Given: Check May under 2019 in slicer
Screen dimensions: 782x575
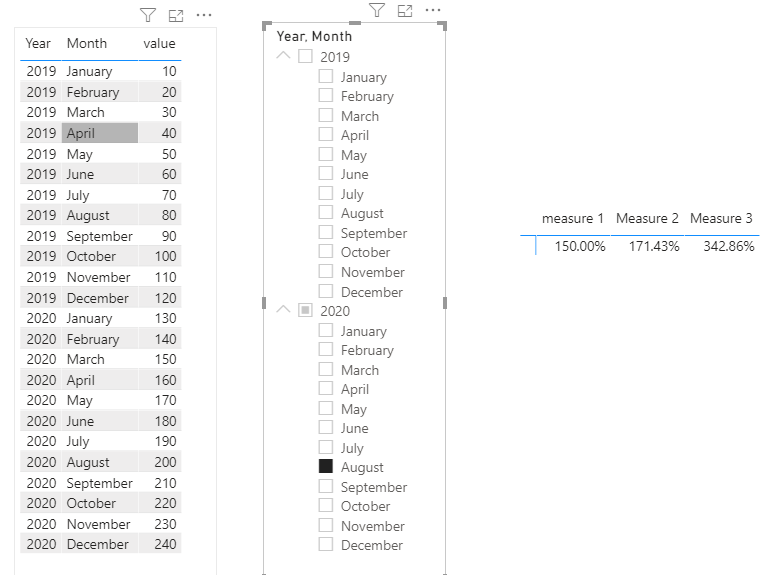Looking at the screenshot, I should coord(326,154).
